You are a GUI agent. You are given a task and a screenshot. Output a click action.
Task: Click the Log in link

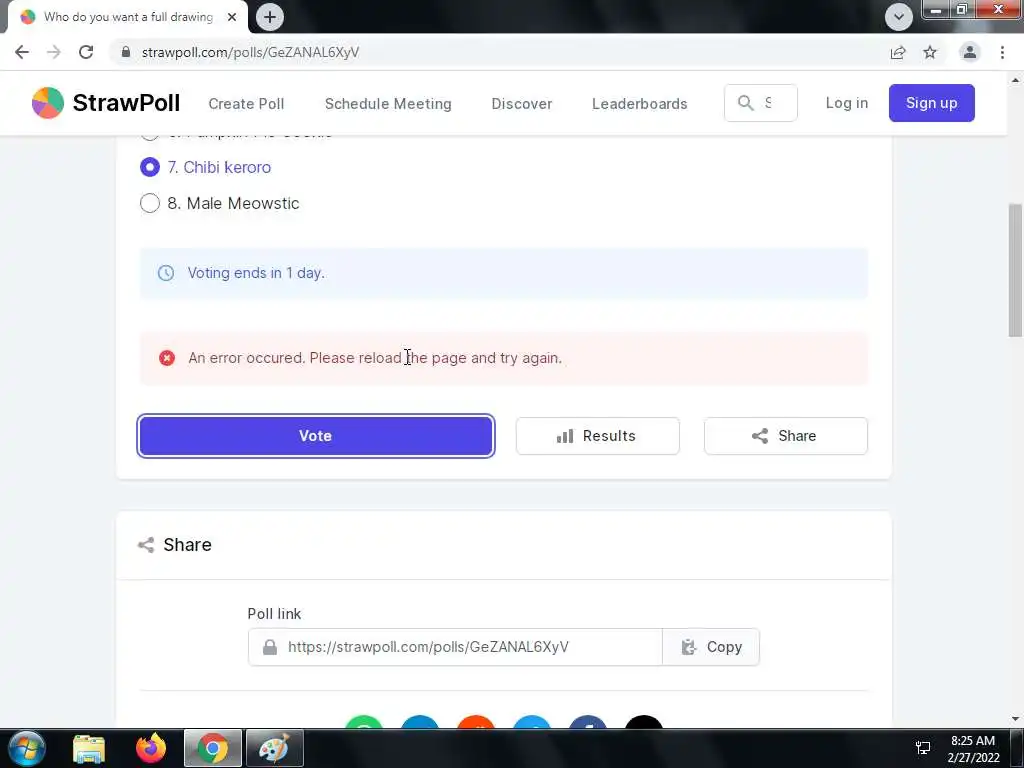[x=846, y=103]
